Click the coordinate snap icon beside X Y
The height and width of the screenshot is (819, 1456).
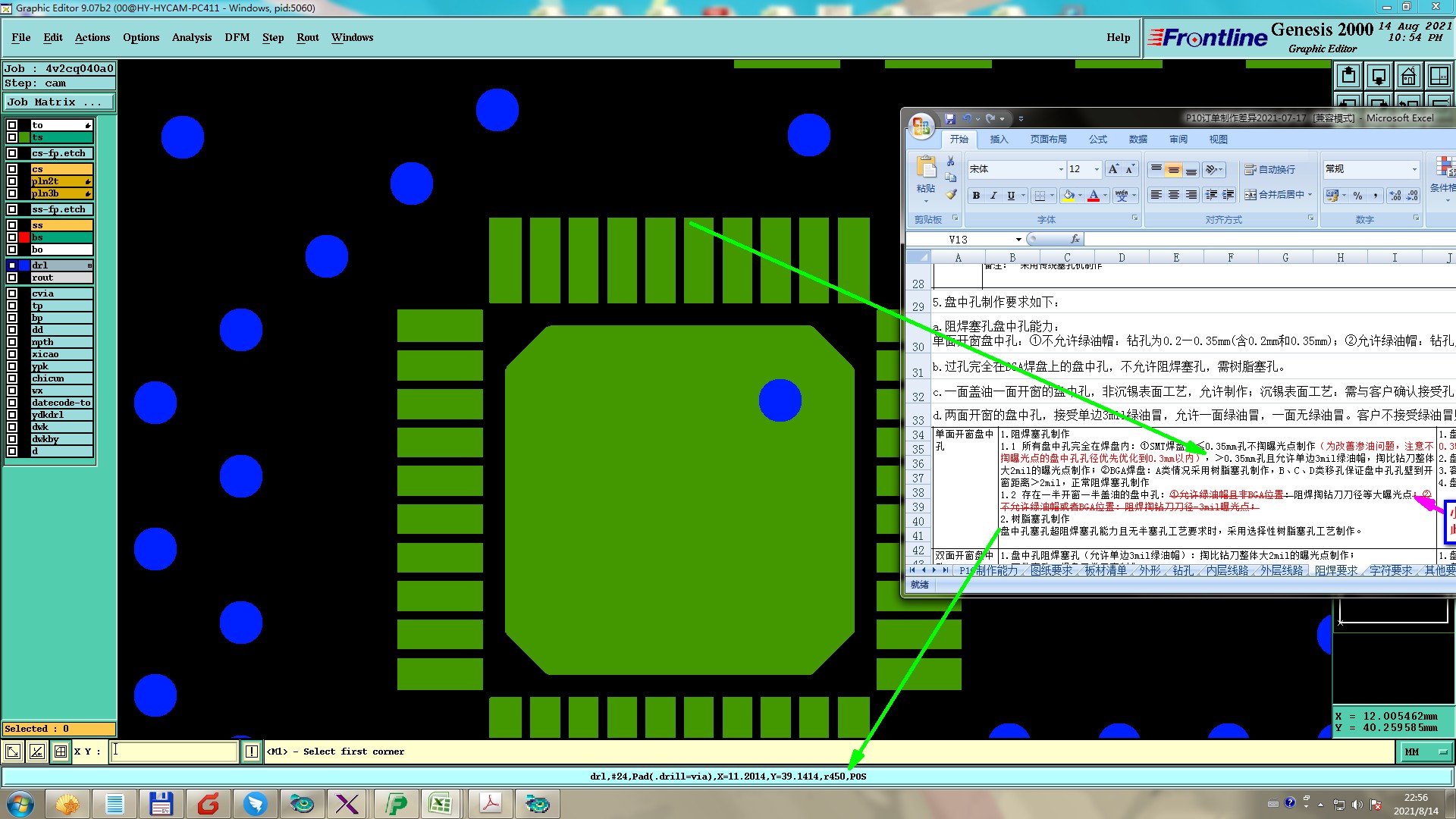[x=61, y=752]
